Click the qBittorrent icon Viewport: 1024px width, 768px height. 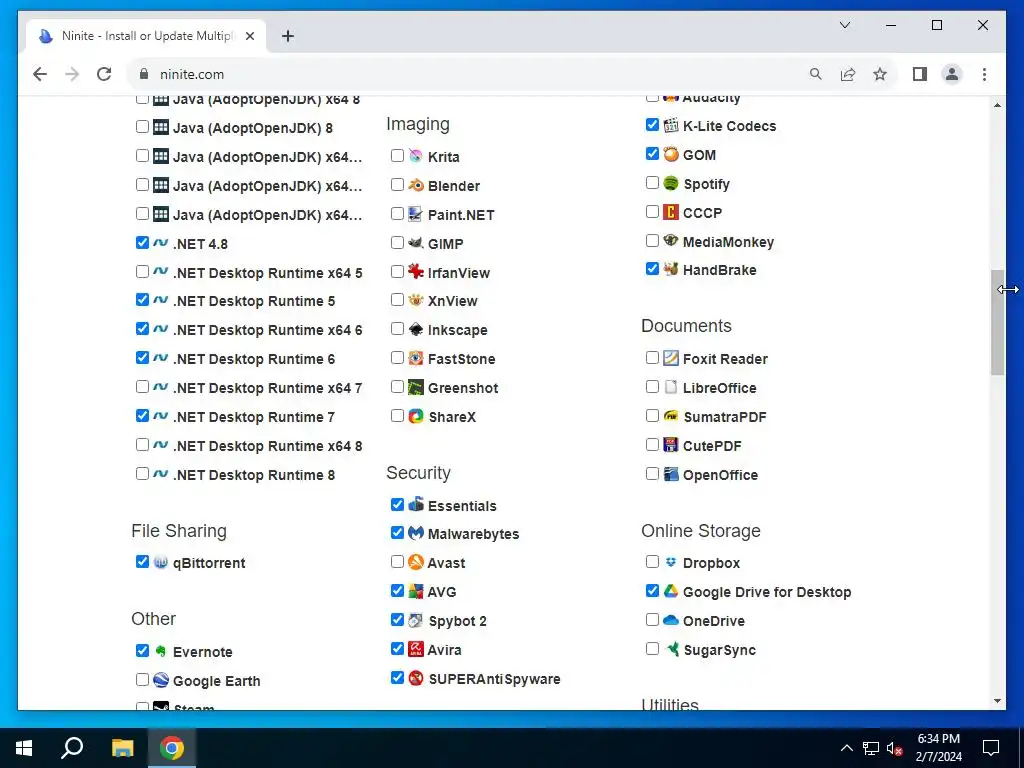(161, 562)
